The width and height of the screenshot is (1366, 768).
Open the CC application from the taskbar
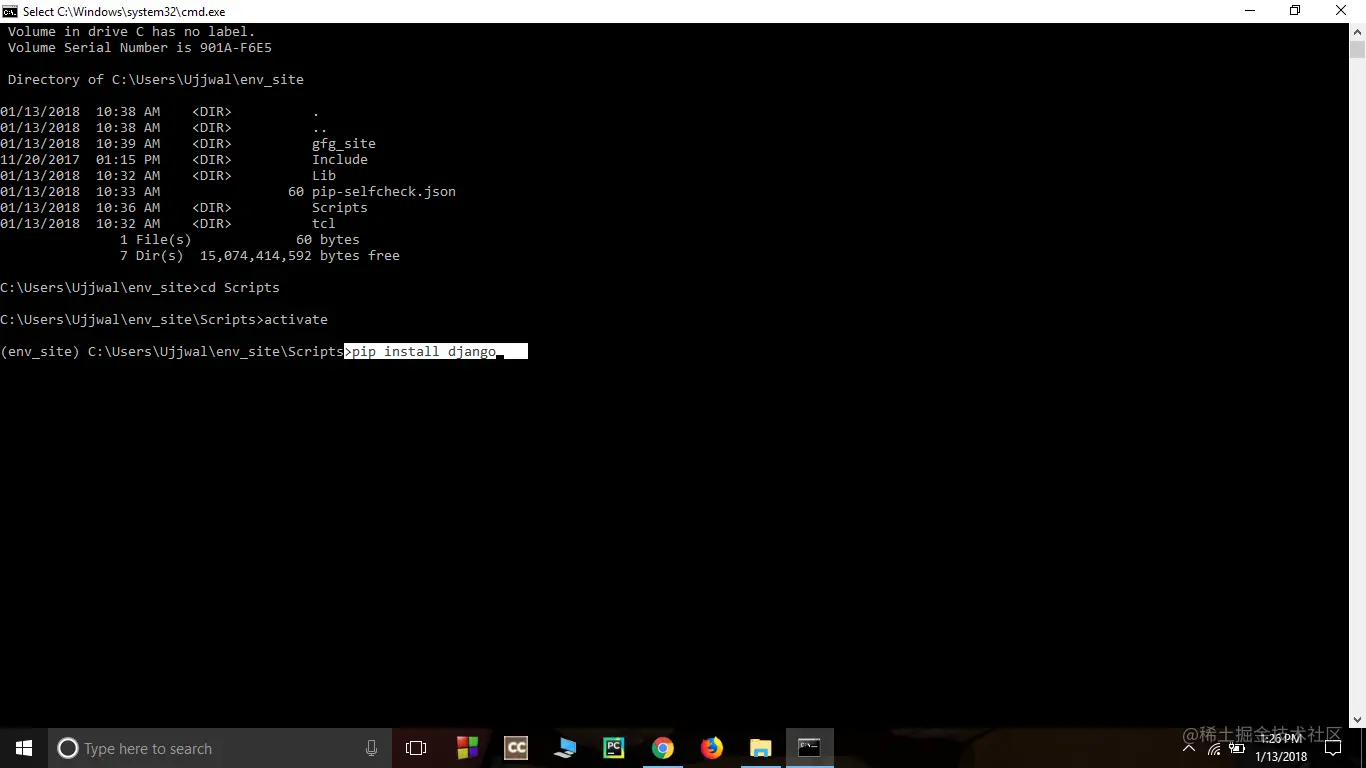[x=516, y=748]
